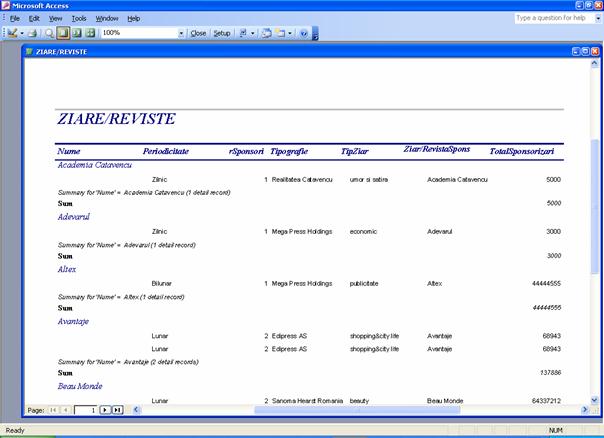The width and height of the screenshot is (604, 438).
Task: Click the page number input field
Action: point(86,410)
